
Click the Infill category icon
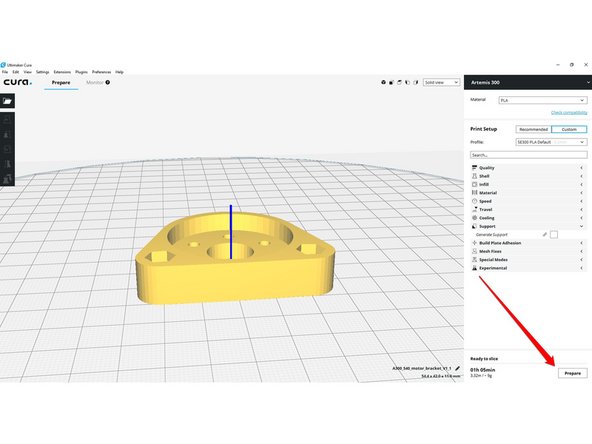pos(475,184)
